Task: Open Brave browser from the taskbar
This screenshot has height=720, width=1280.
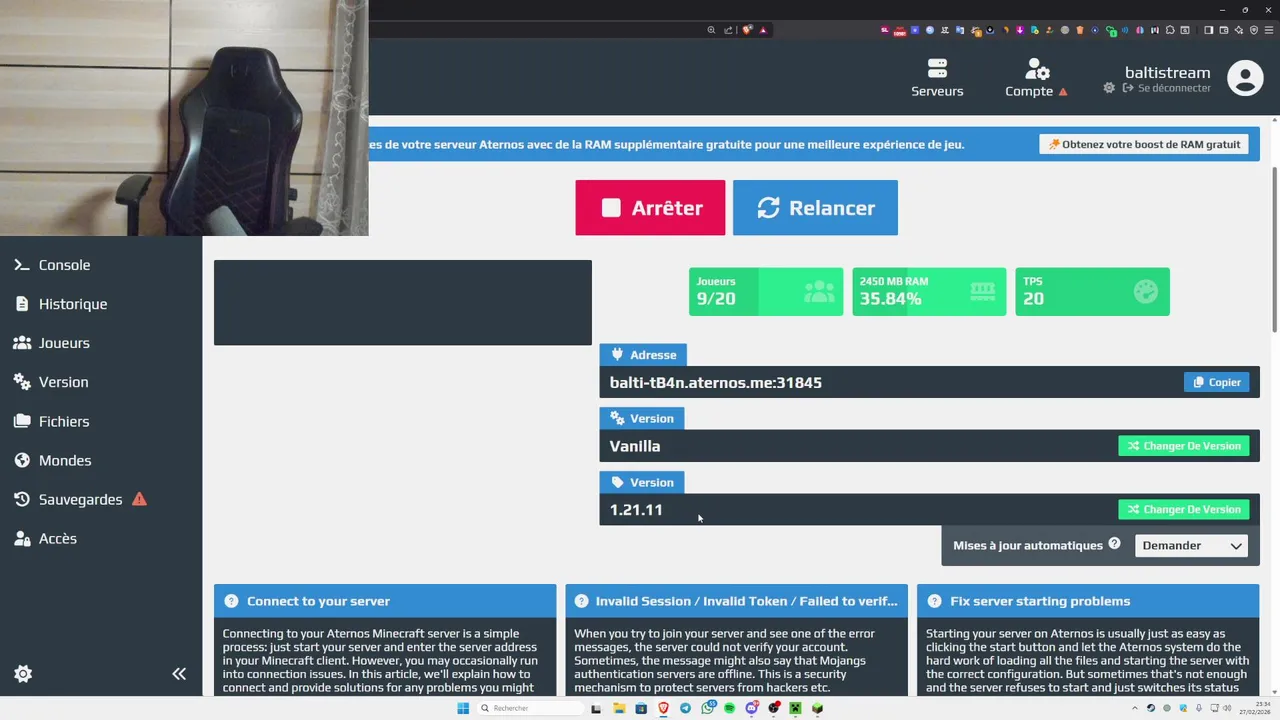Action: click(x=663, y=708)
